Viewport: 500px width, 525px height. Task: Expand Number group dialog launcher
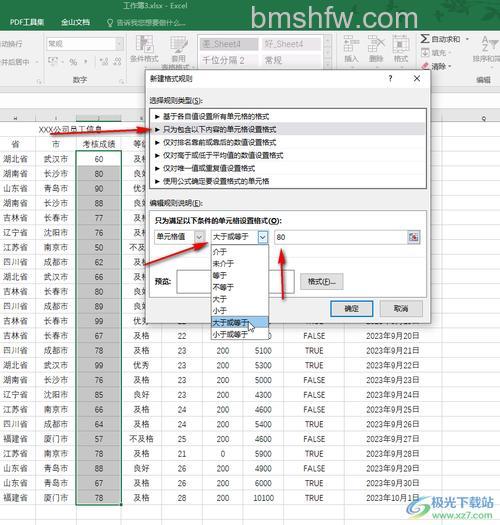point(121,81)
